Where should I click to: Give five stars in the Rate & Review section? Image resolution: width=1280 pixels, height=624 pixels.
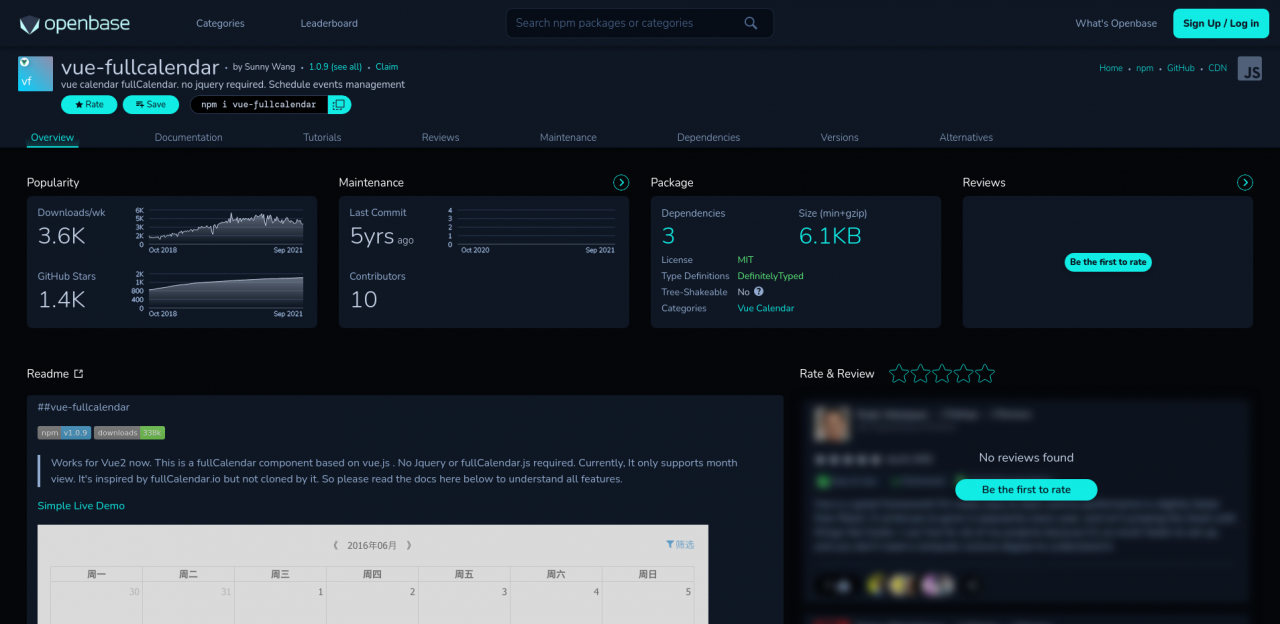pos(986,372)
